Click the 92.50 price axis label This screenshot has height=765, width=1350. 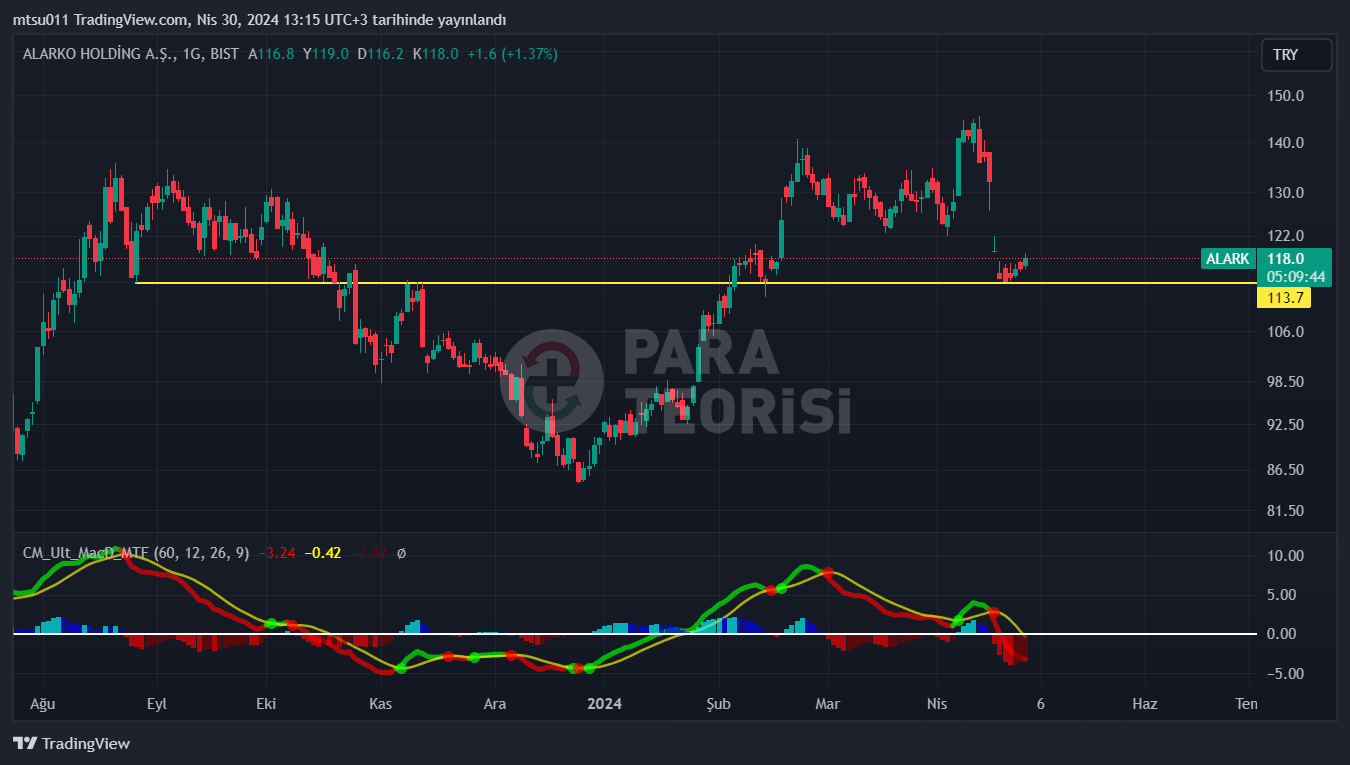1285,425
